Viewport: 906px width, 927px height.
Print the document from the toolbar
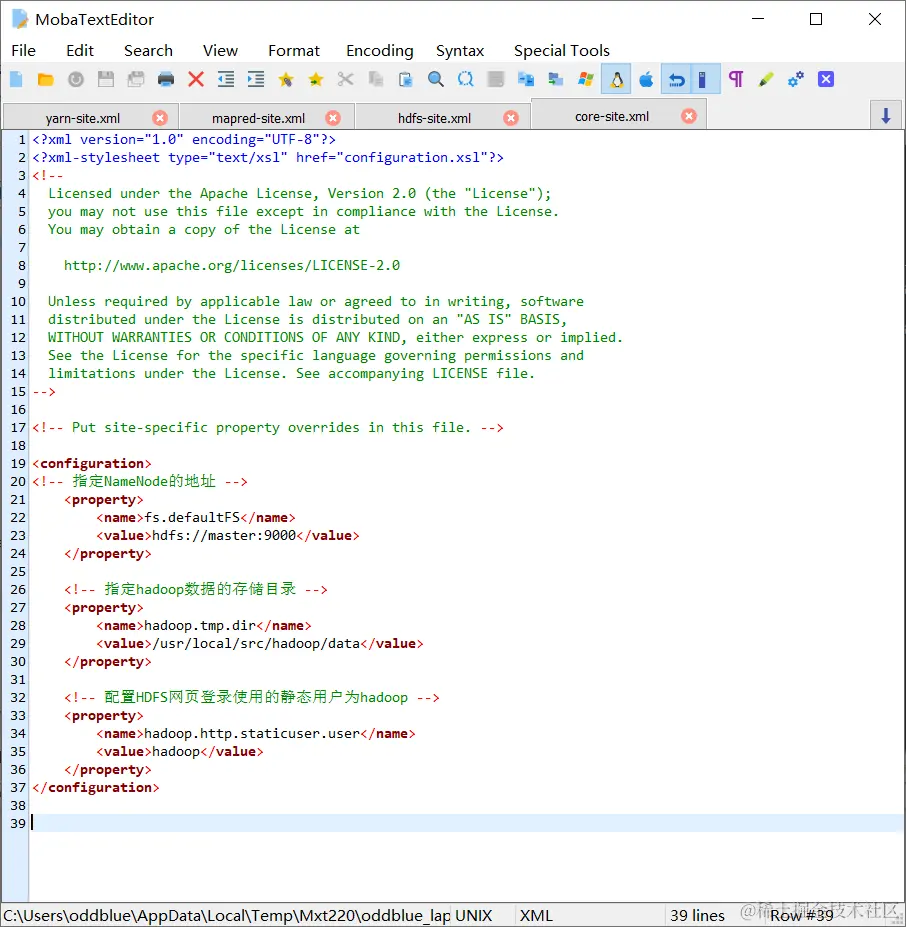pos(166,79)
